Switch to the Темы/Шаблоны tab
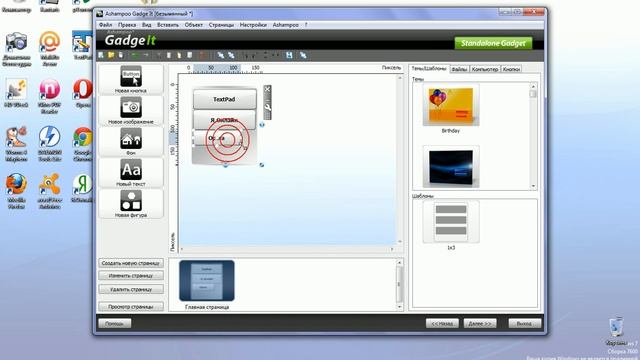Viewport: 640px width, 360px height. (x=429, y=69)
